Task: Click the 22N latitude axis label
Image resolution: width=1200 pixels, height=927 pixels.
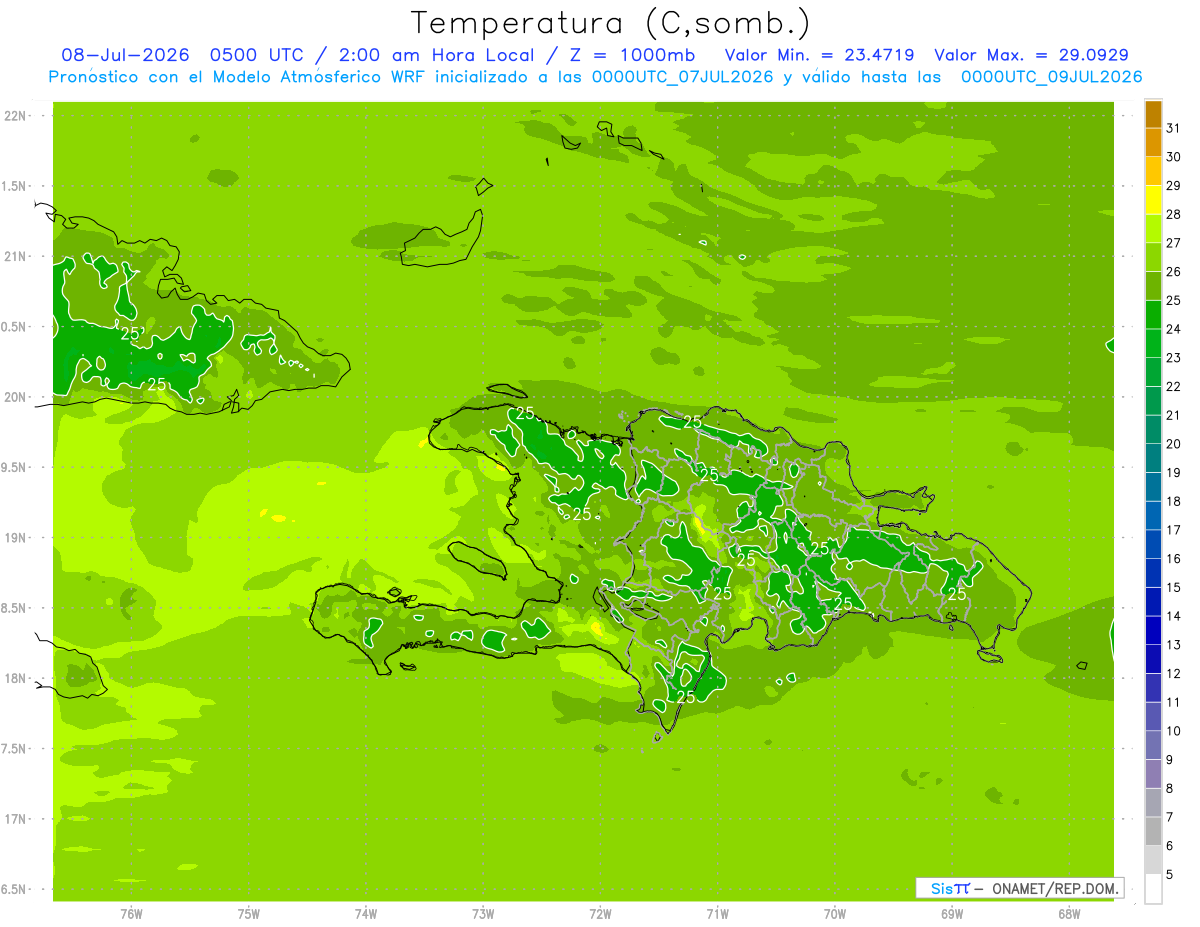Action: pos(14,116)
